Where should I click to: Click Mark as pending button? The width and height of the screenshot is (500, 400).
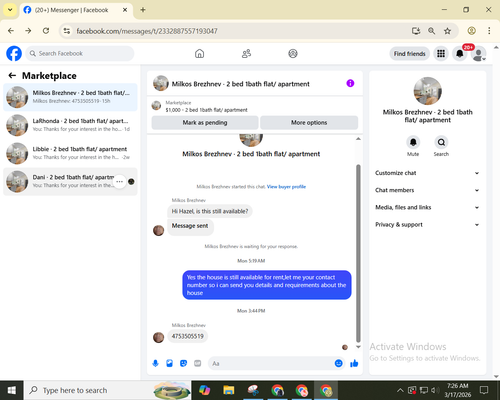[205, 123]
